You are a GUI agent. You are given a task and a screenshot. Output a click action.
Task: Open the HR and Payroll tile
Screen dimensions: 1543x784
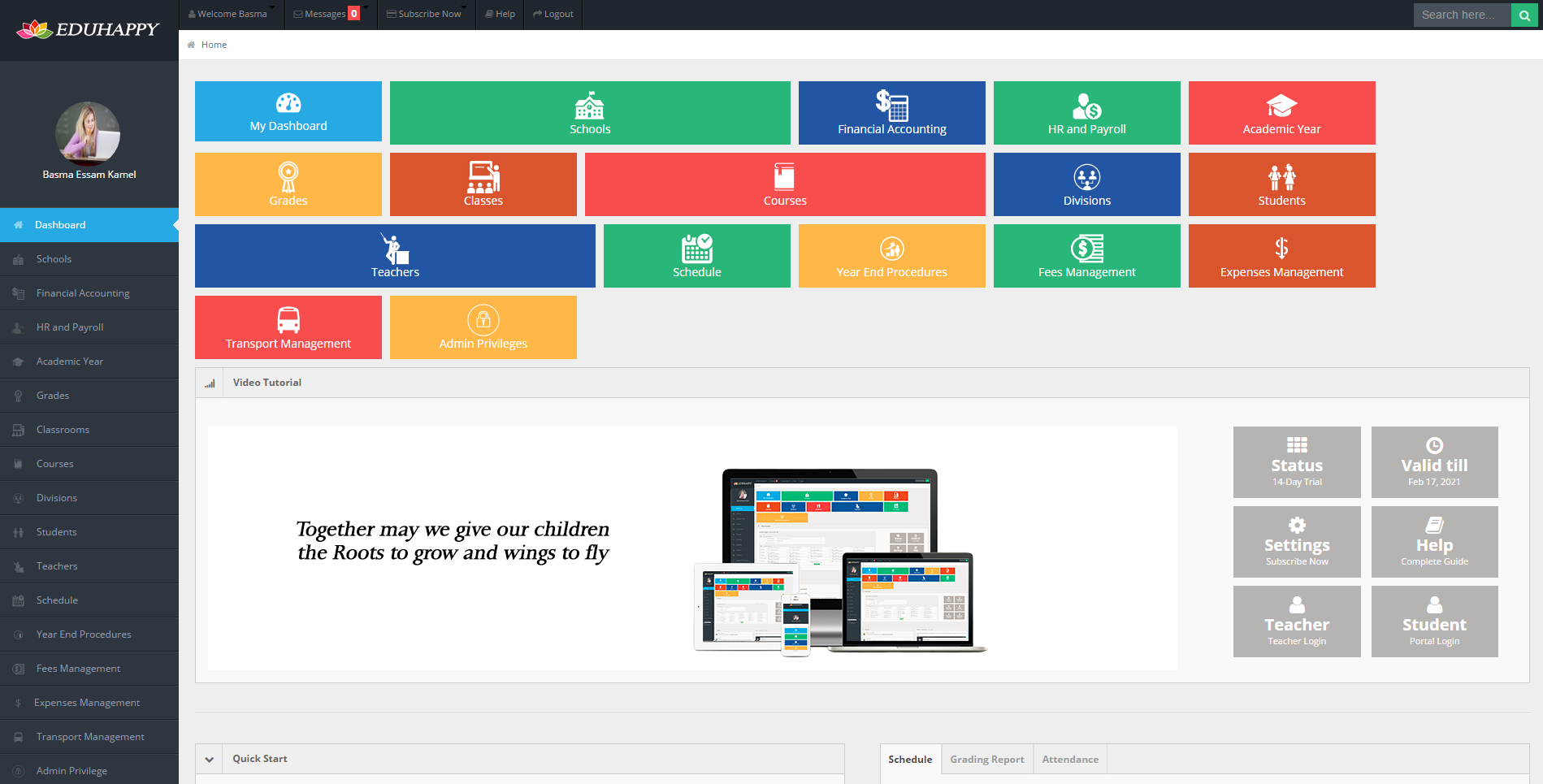click(x=1087, y=113)
